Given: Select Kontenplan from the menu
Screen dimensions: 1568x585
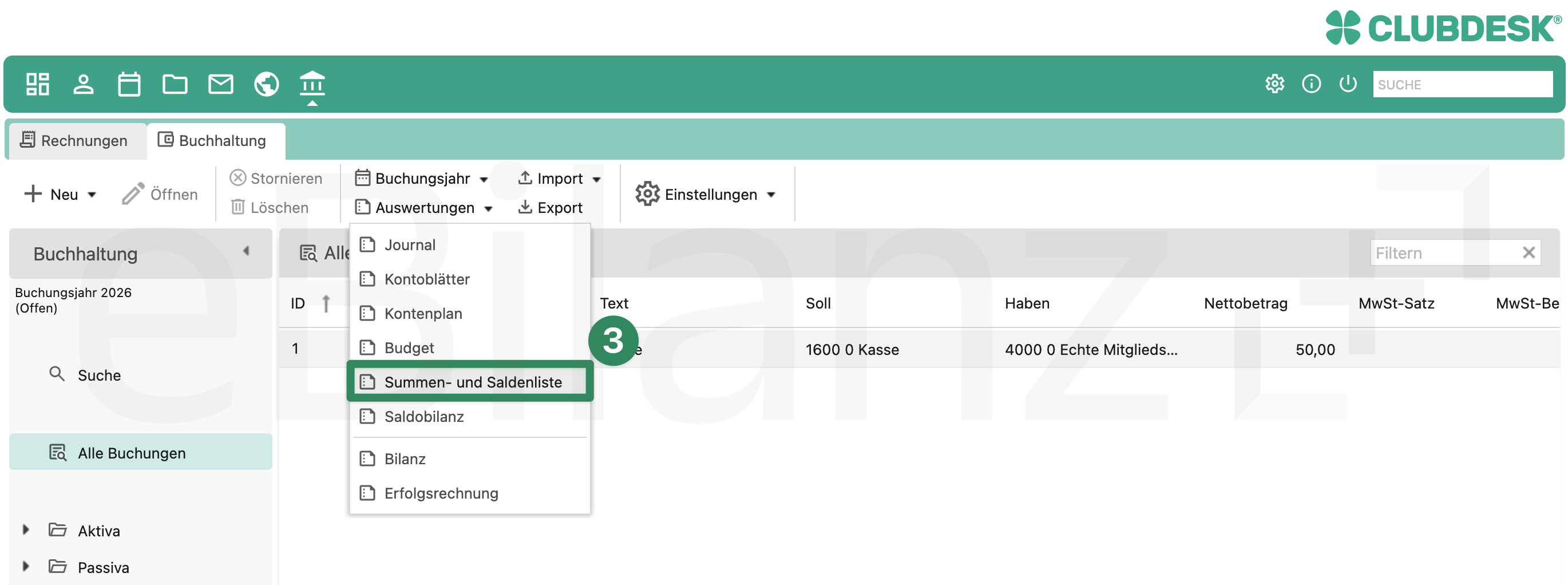Looking at the screenshot, I should [x=470, y=314].
